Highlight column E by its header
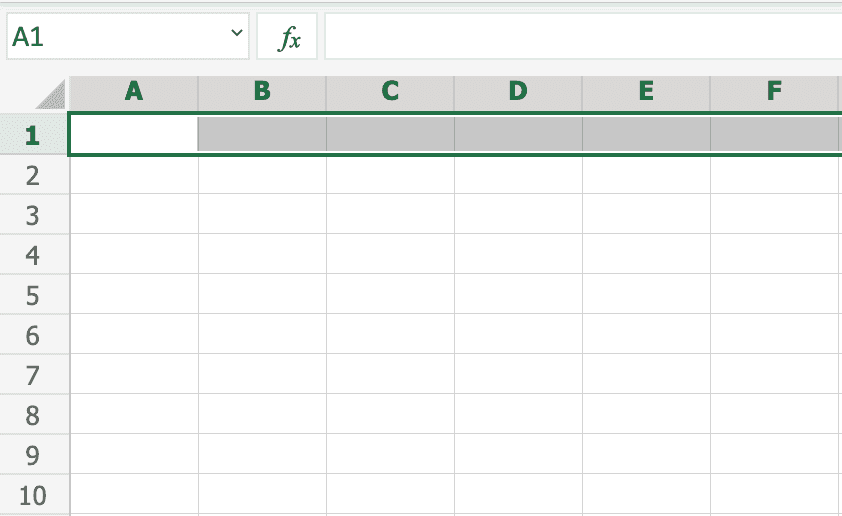The height and width of the screenshot is (516, 842). pos(646,92)
